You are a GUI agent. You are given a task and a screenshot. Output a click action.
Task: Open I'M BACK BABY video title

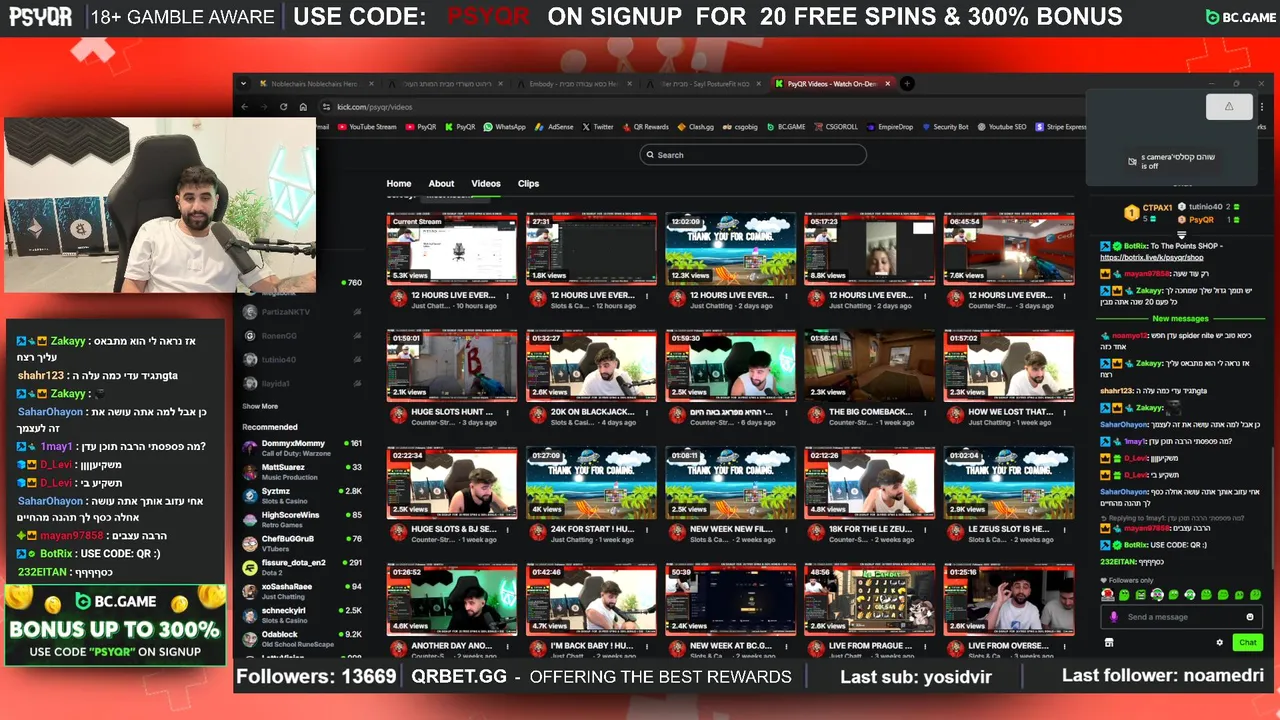tap(592, 646)
